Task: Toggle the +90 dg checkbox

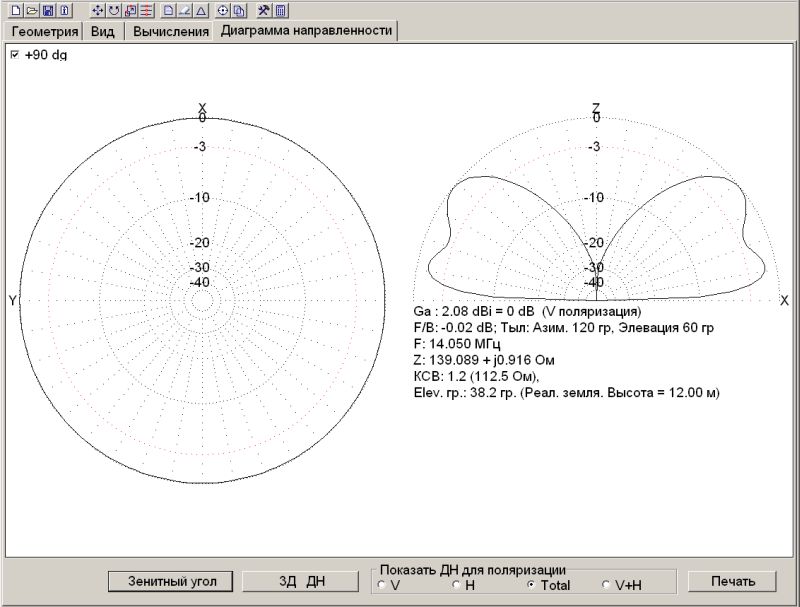Action: 14,56
